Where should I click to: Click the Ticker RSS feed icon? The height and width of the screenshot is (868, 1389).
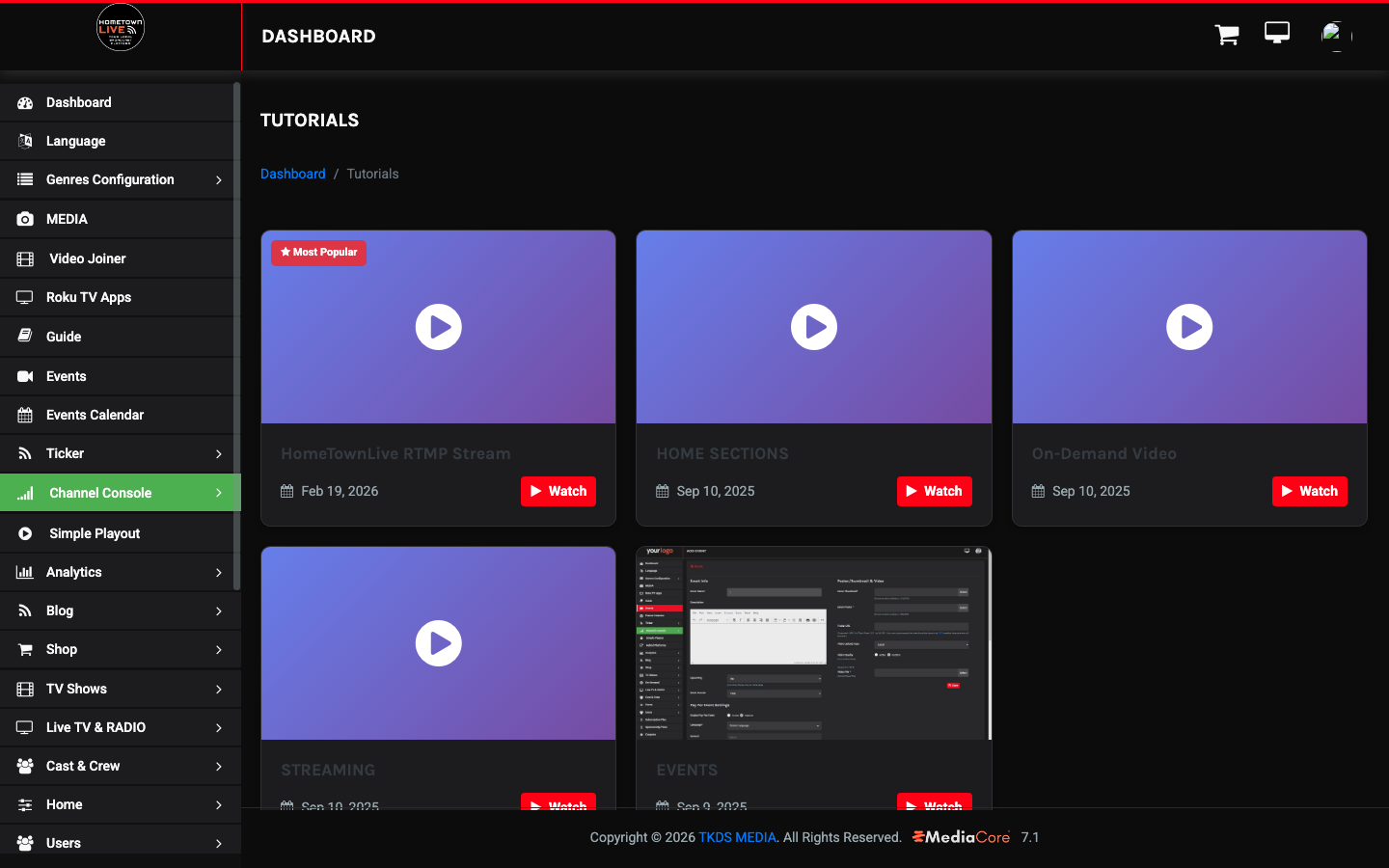pos(25,453)
